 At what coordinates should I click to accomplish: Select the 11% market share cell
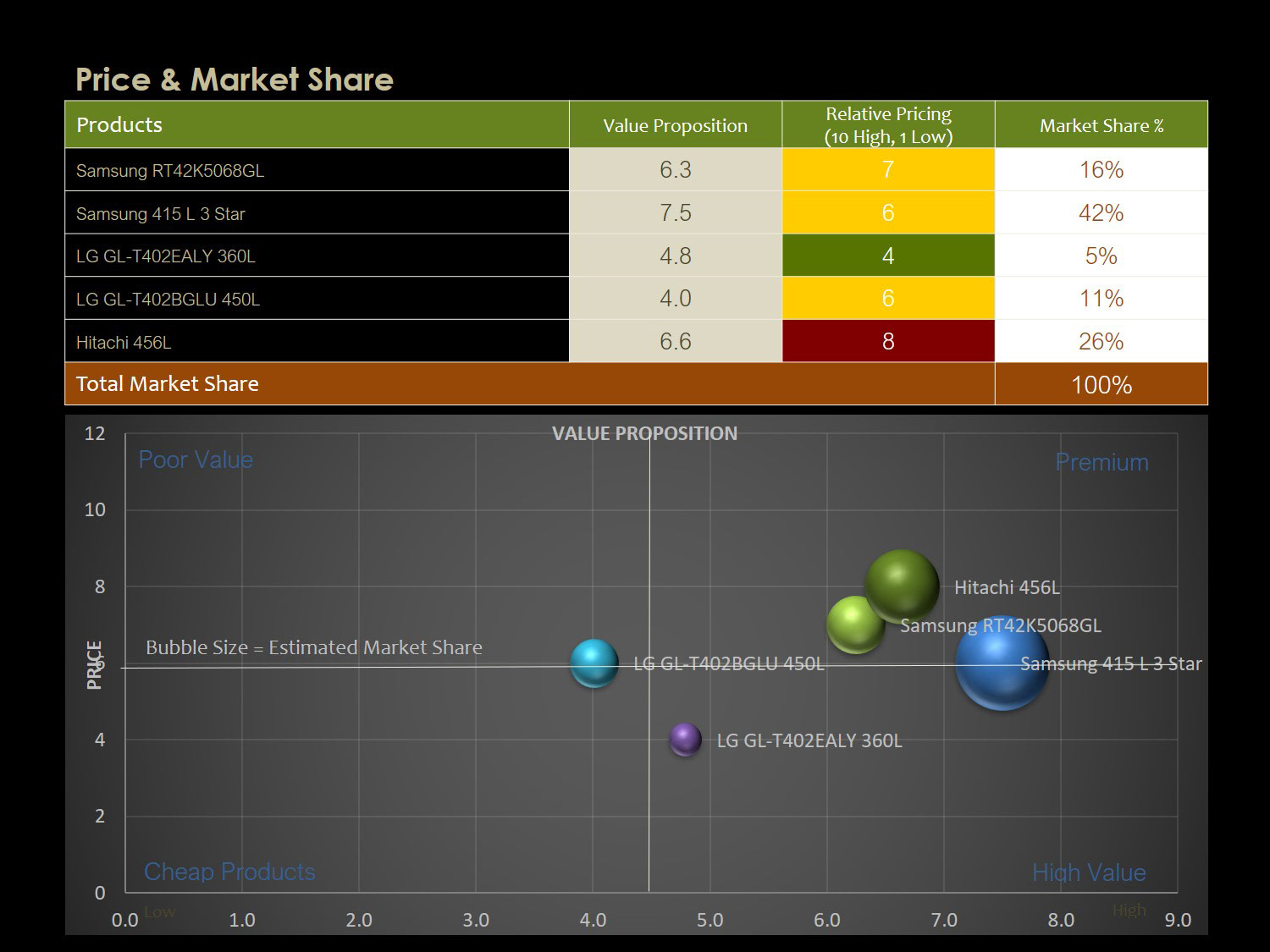click(1102, 298)
